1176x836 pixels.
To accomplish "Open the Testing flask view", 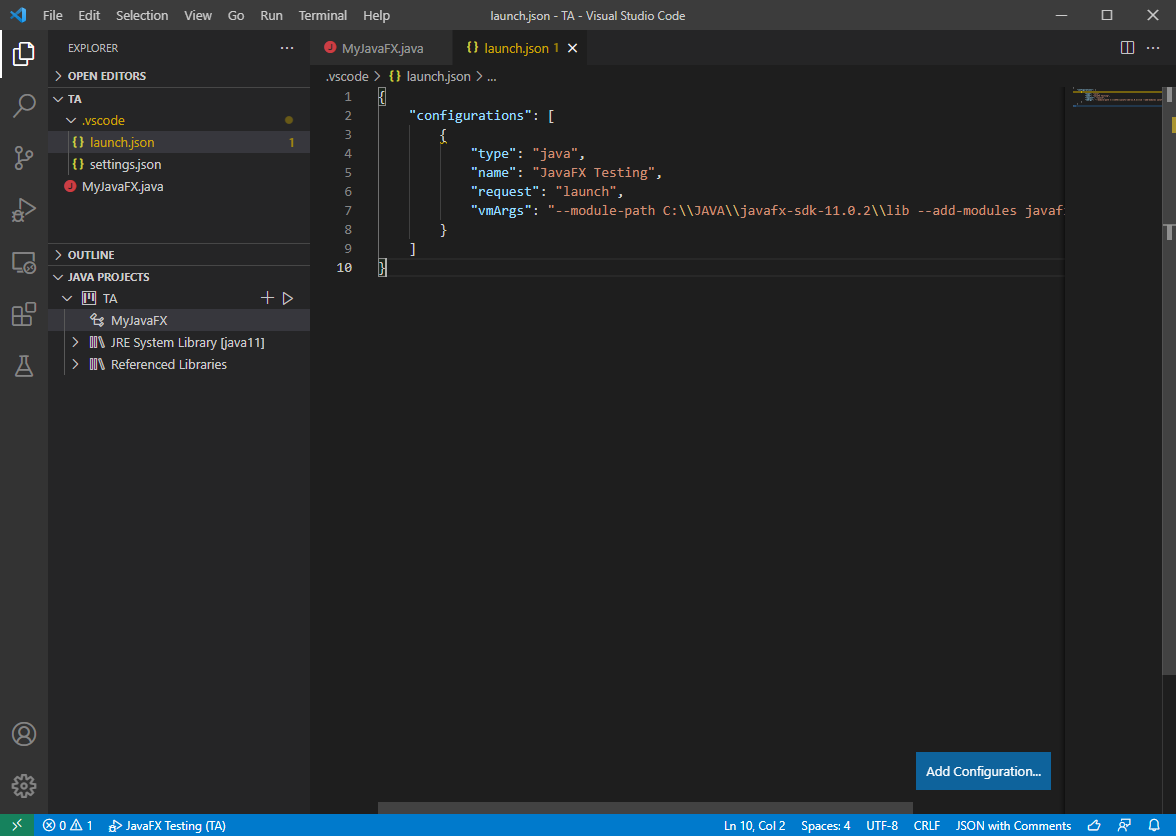I will pyautogui.click(x=23, y=366).
